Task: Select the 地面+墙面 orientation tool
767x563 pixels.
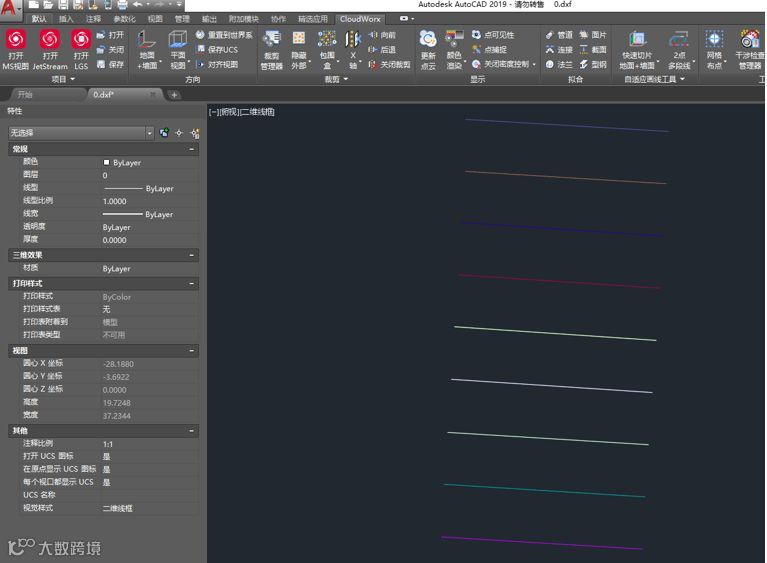Action: click(147, 50)
